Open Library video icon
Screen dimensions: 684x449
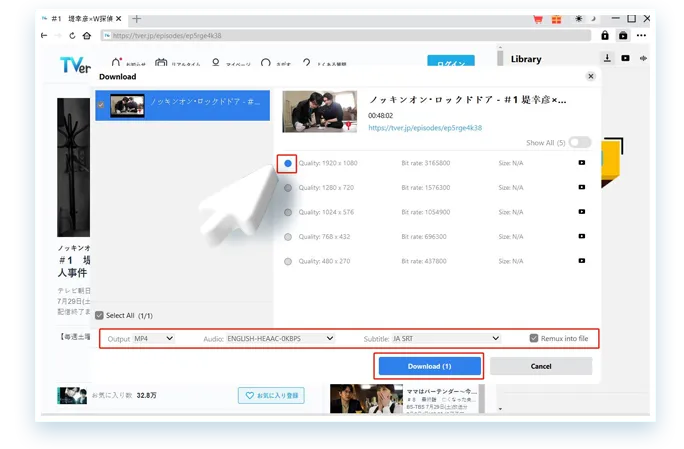point(625,58)
